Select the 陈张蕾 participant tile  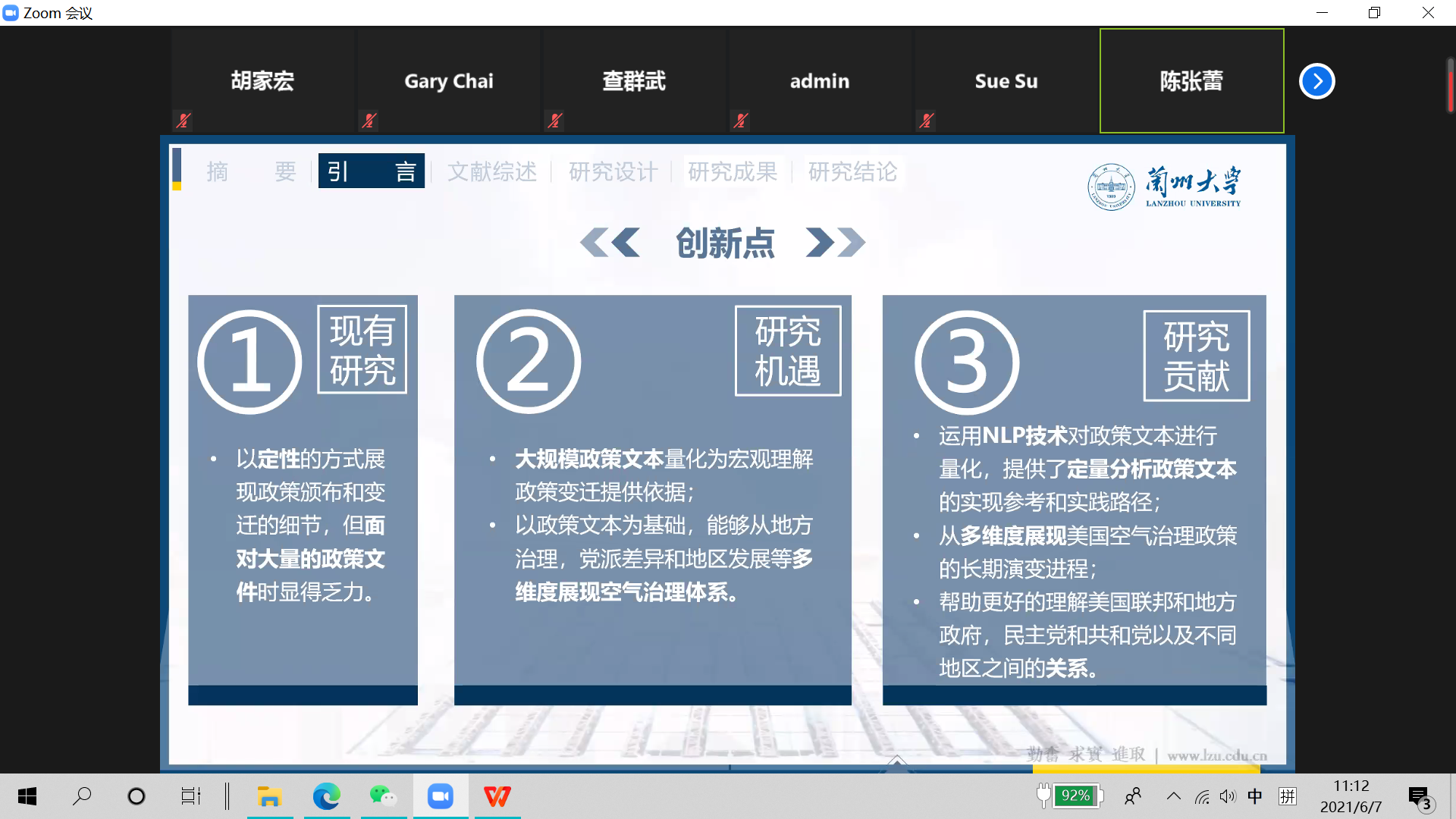pos(1191,80)
